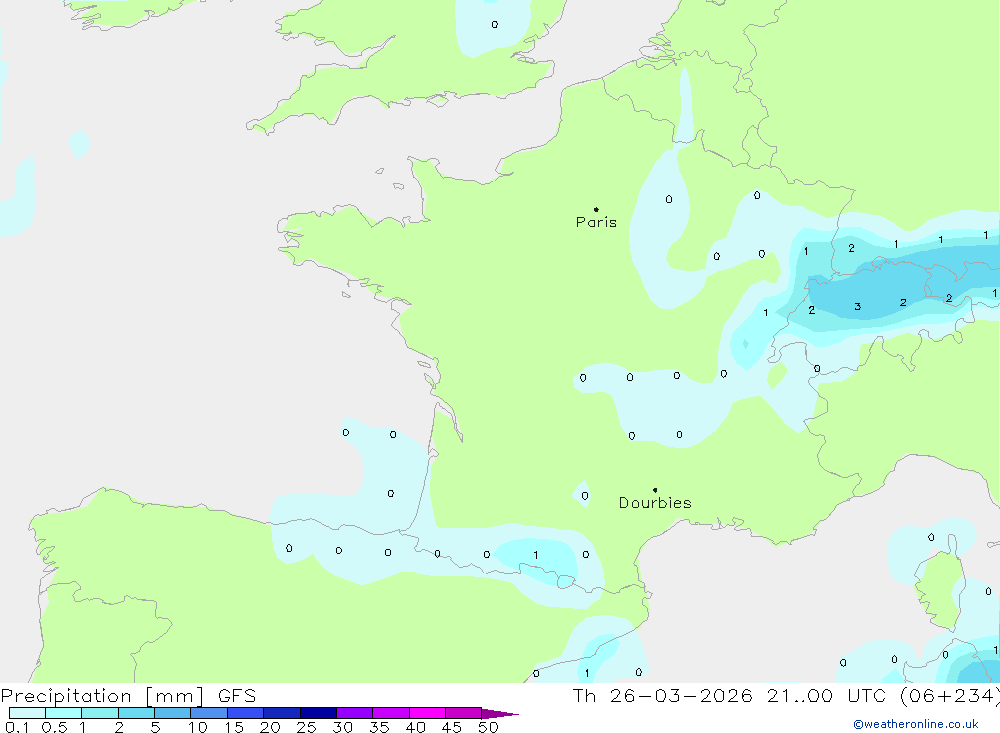Click the Paris city label
1000x733 pixels.
click(x=596, y=222)
